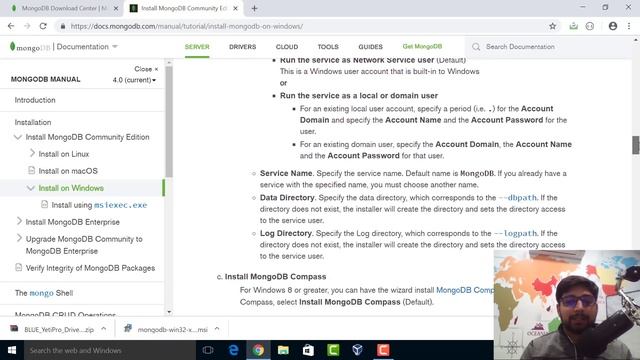Open the Installation sidebar entry
This screenshot has height=360, width=640.
click(x=33, y=122)
